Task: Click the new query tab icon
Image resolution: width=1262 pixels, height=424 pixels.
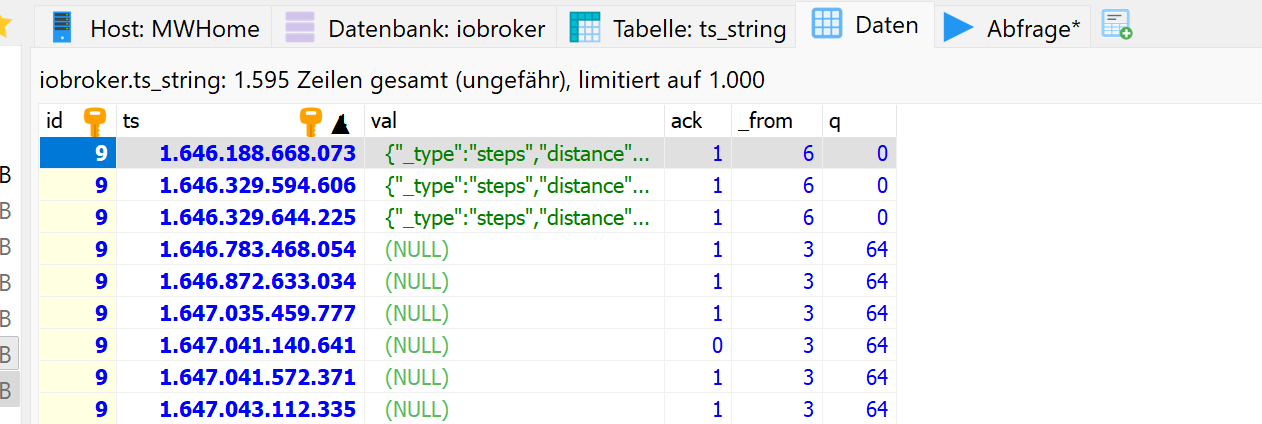Action: (x=1117, y=26)
